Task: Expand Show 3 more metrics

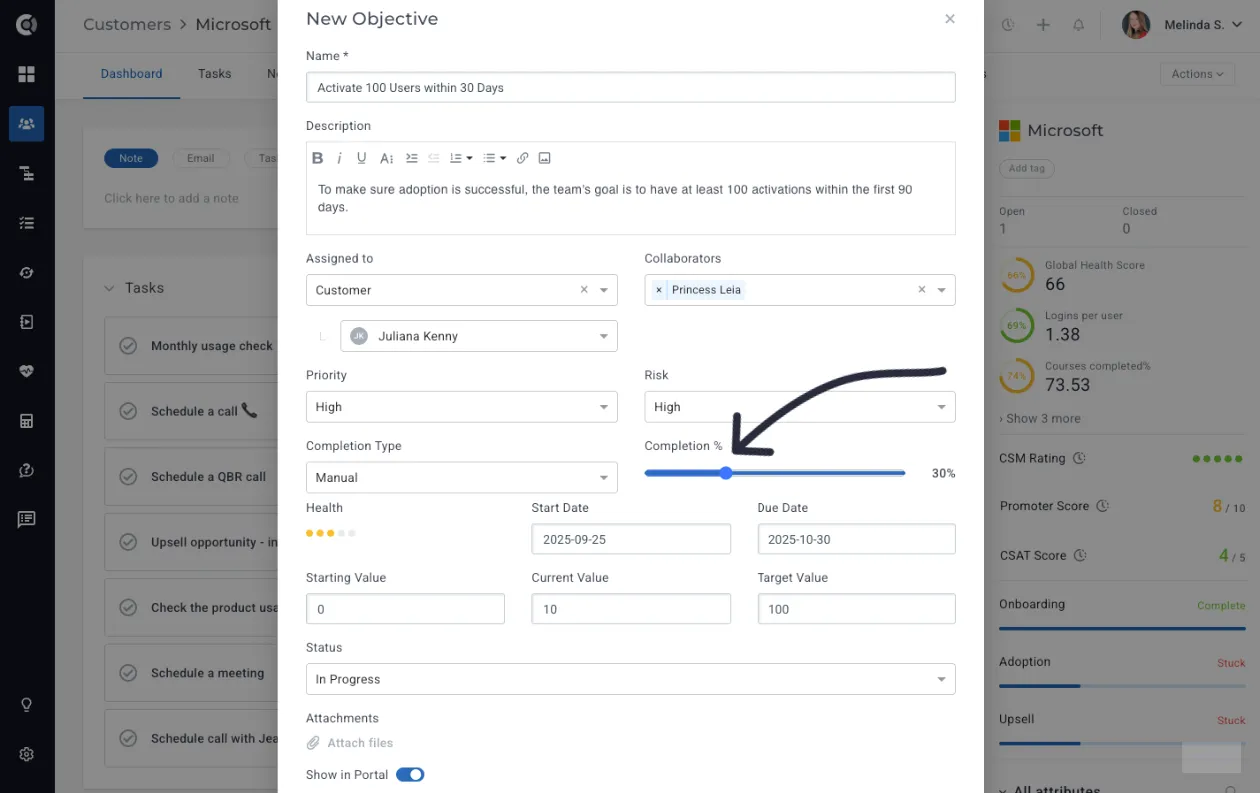Action: point(1040,419)
